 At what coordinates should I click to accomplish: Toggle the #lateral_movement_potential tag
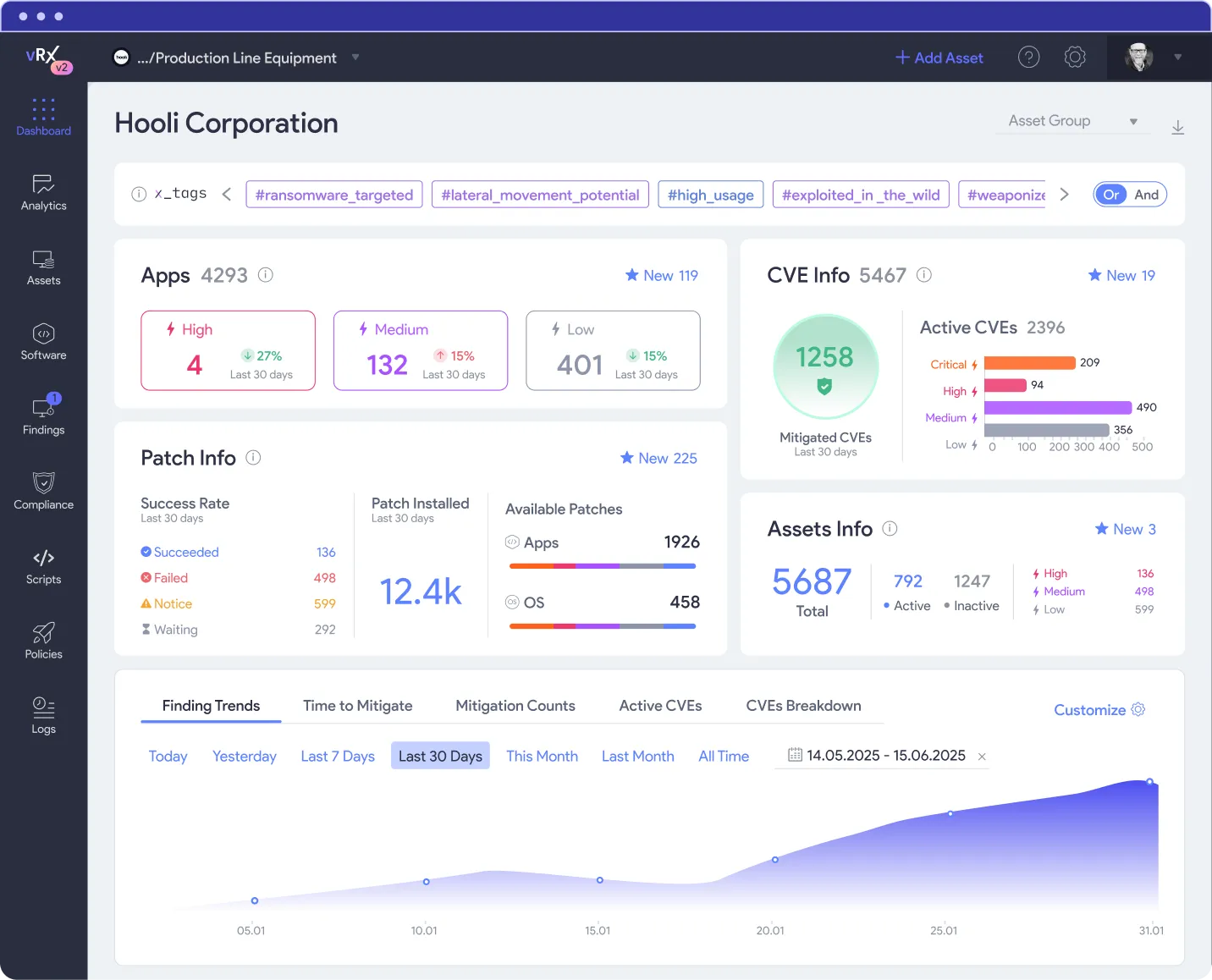click(x=540, y=195)
